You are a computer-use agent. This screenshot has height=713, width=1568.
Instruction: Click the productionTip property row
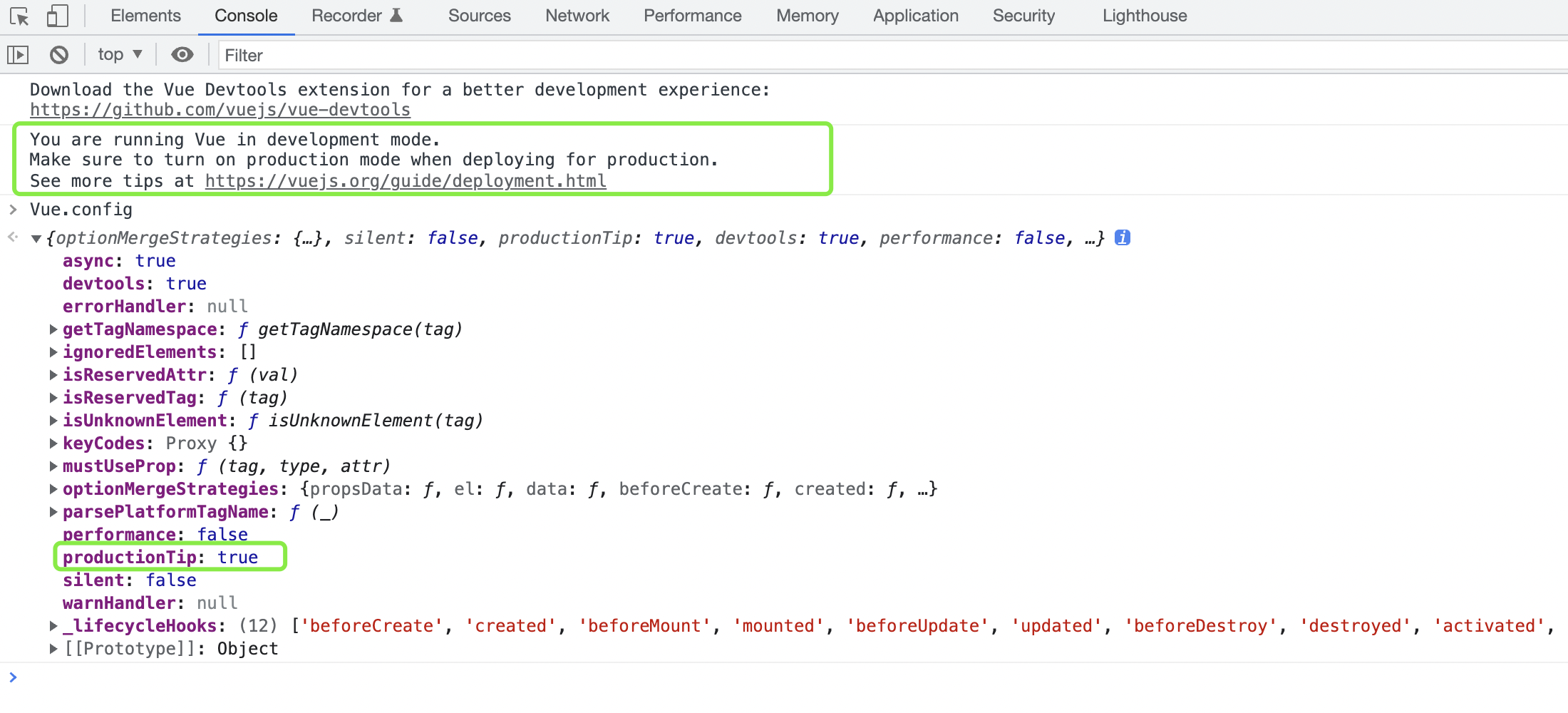(x=160, y=558)
